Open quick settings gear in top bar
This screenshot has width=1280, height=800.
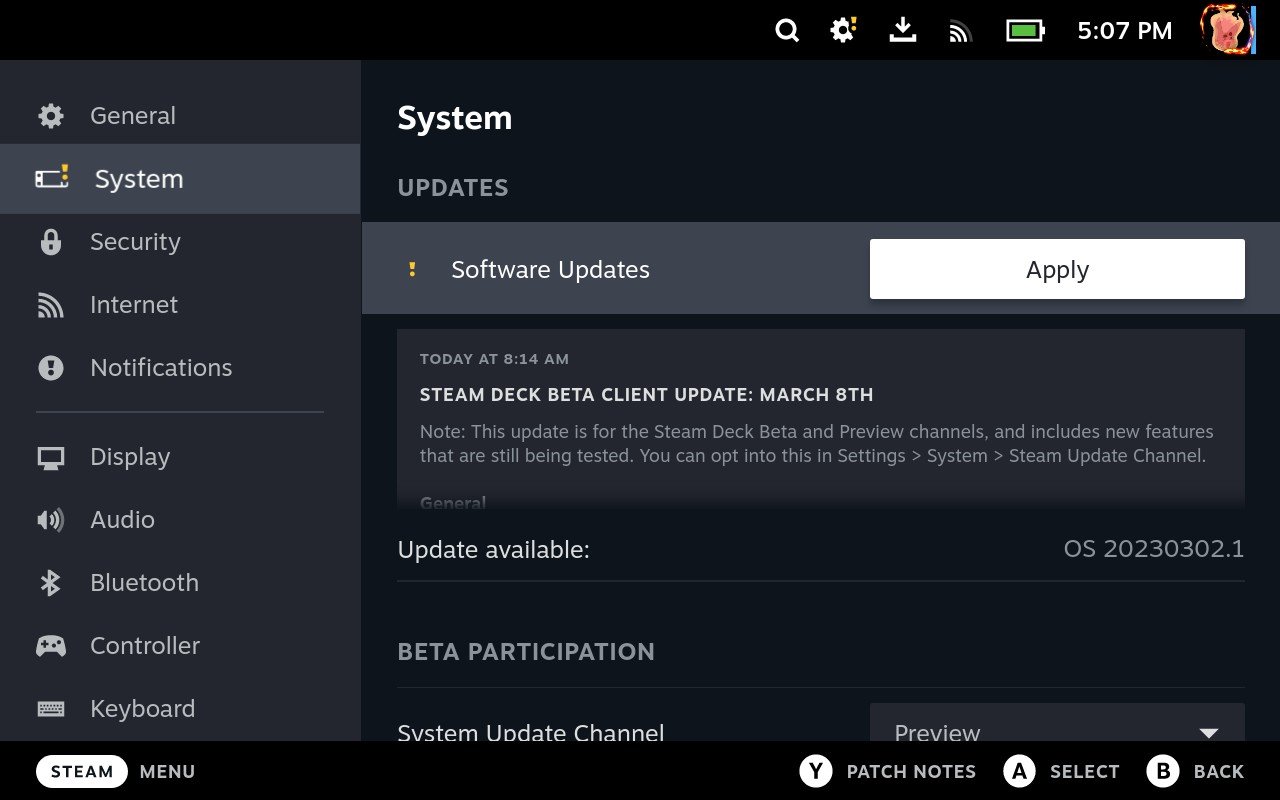pyautogui.click(x=843, y=31)
